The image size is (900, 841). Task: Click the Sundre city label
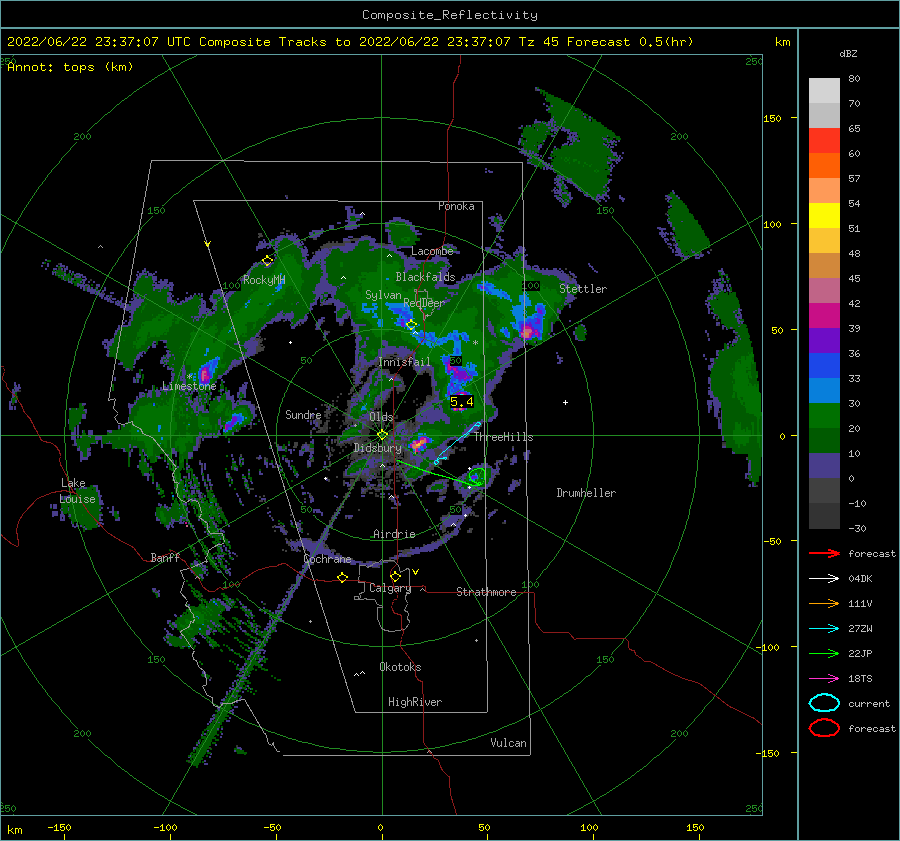[303, 414]
